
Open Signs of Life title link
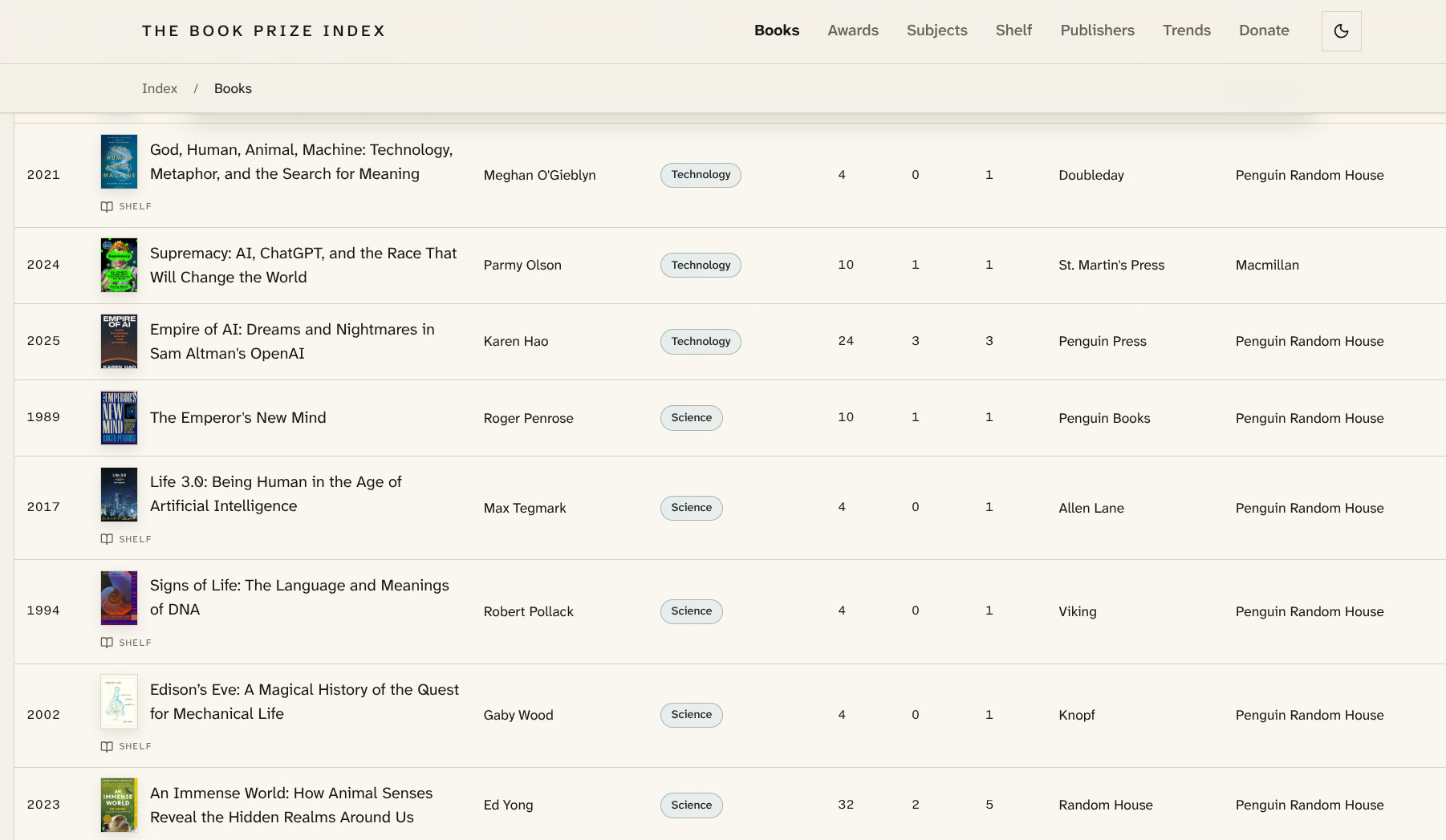pos(299,597)
